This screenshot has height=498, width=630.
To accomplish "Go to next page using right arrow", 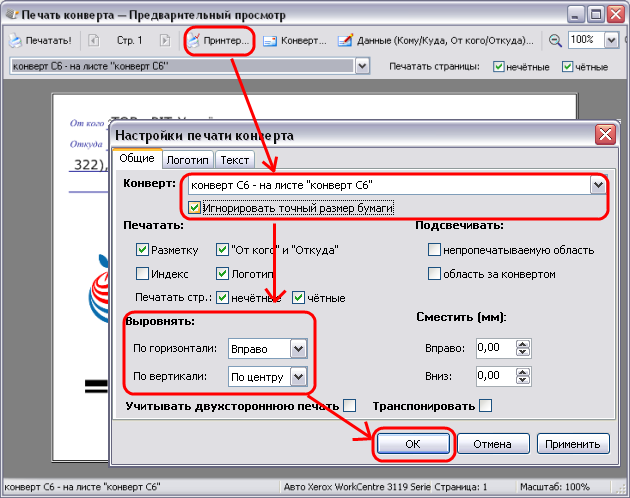I will coord(164,41).
